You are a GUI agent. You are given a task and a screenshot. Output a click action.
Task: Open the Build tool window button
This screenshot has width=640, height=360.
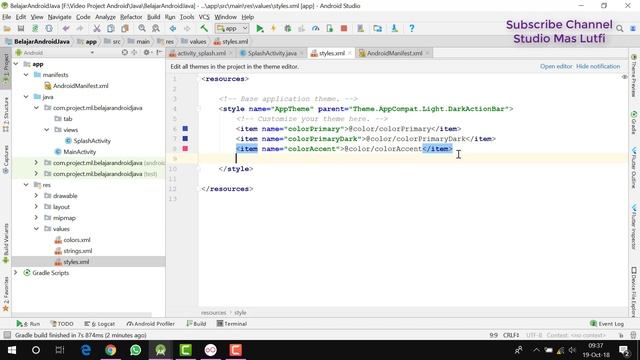pyautogui.click(x=196, y=324)
